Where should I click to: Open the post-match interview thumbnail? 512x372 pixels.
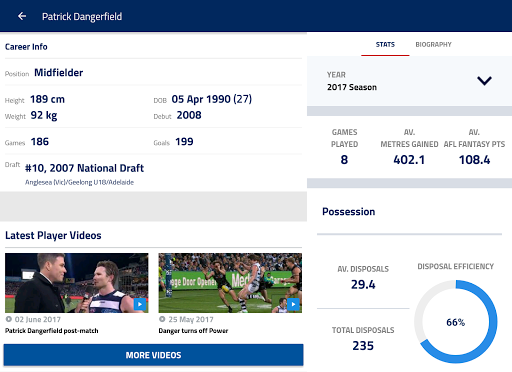(77, 283)
